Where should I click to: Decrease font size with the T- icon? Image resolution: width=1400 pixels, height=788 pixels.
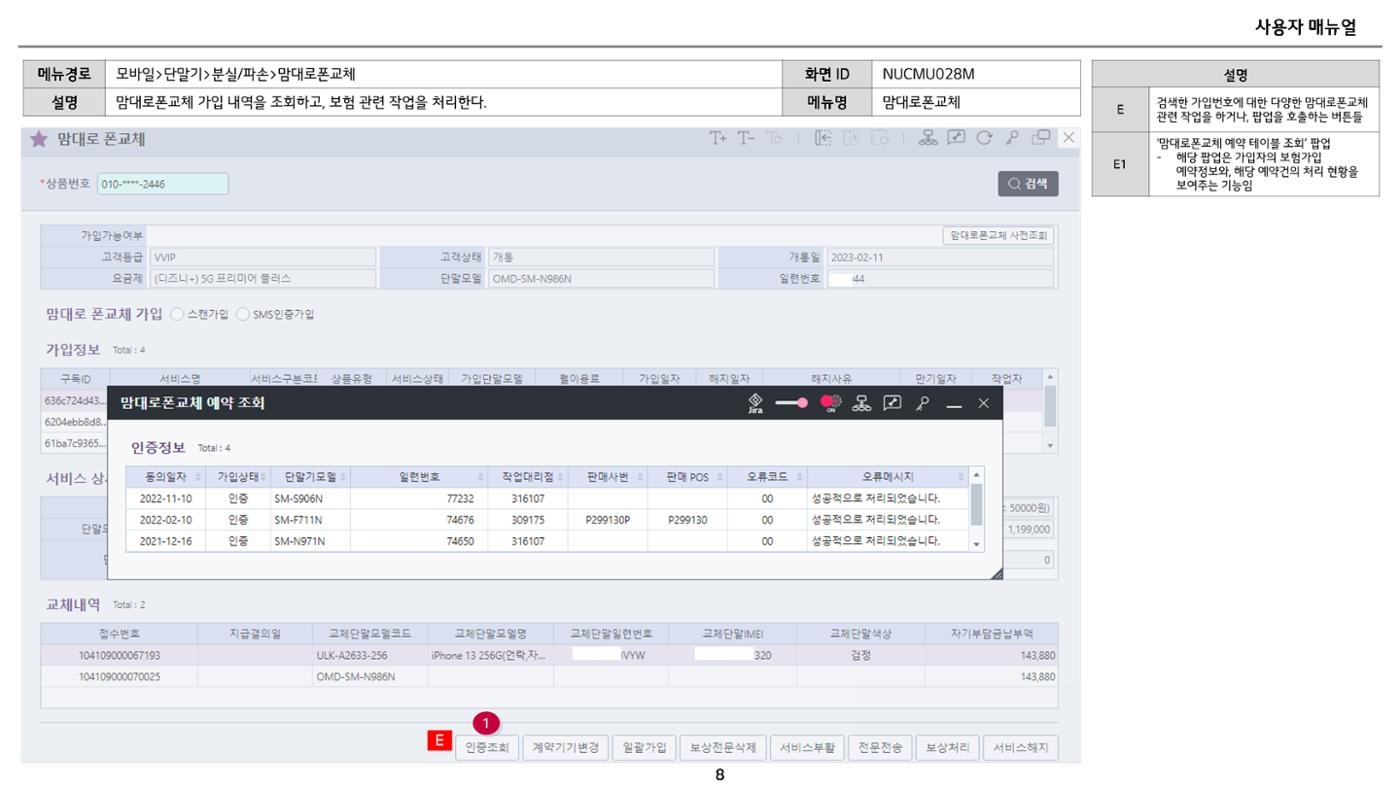click(x=746, y=139)
